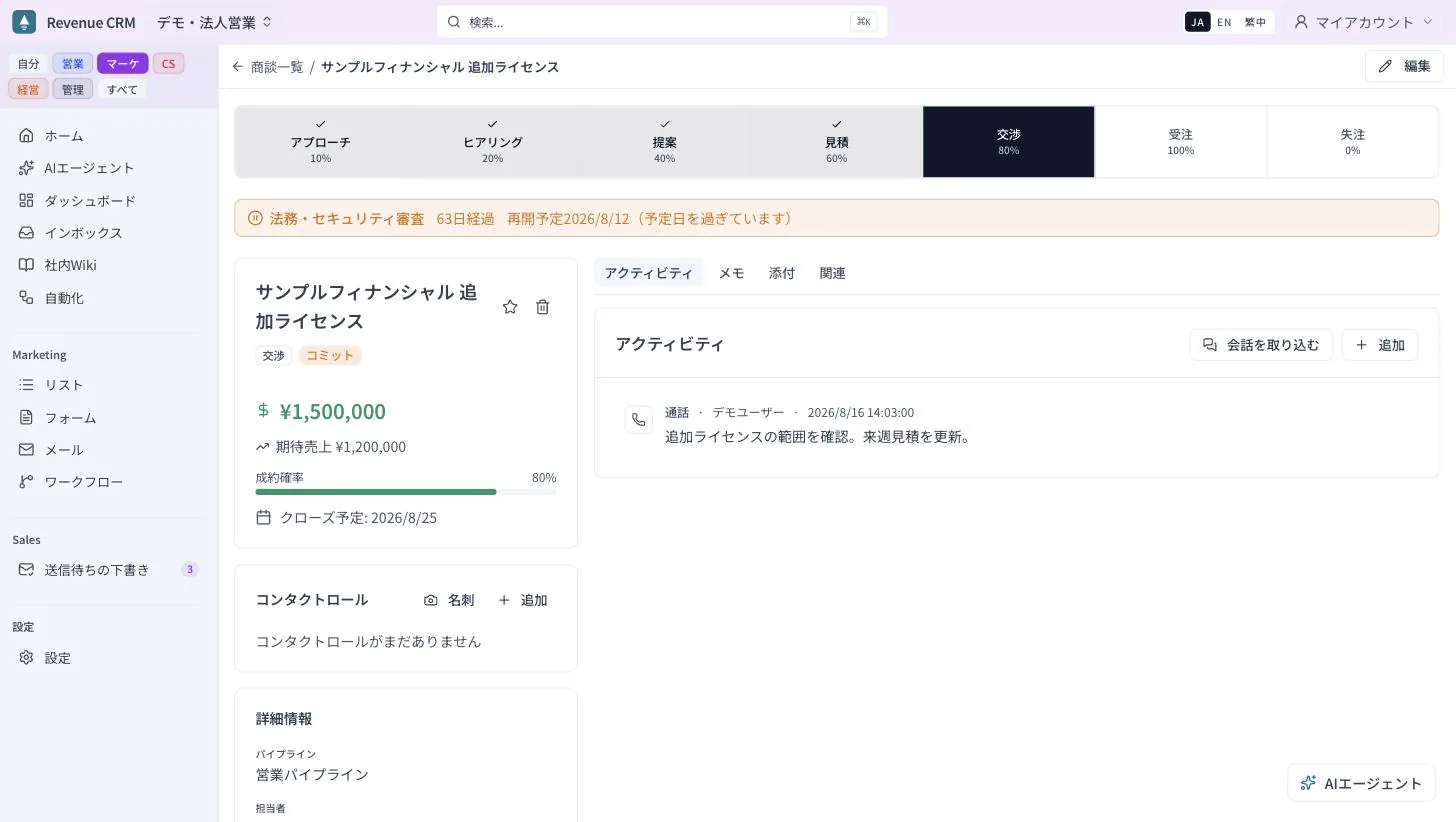1456x822 pixels.
Task: Switch to the 関連 tab
Action: click(832, 273)
